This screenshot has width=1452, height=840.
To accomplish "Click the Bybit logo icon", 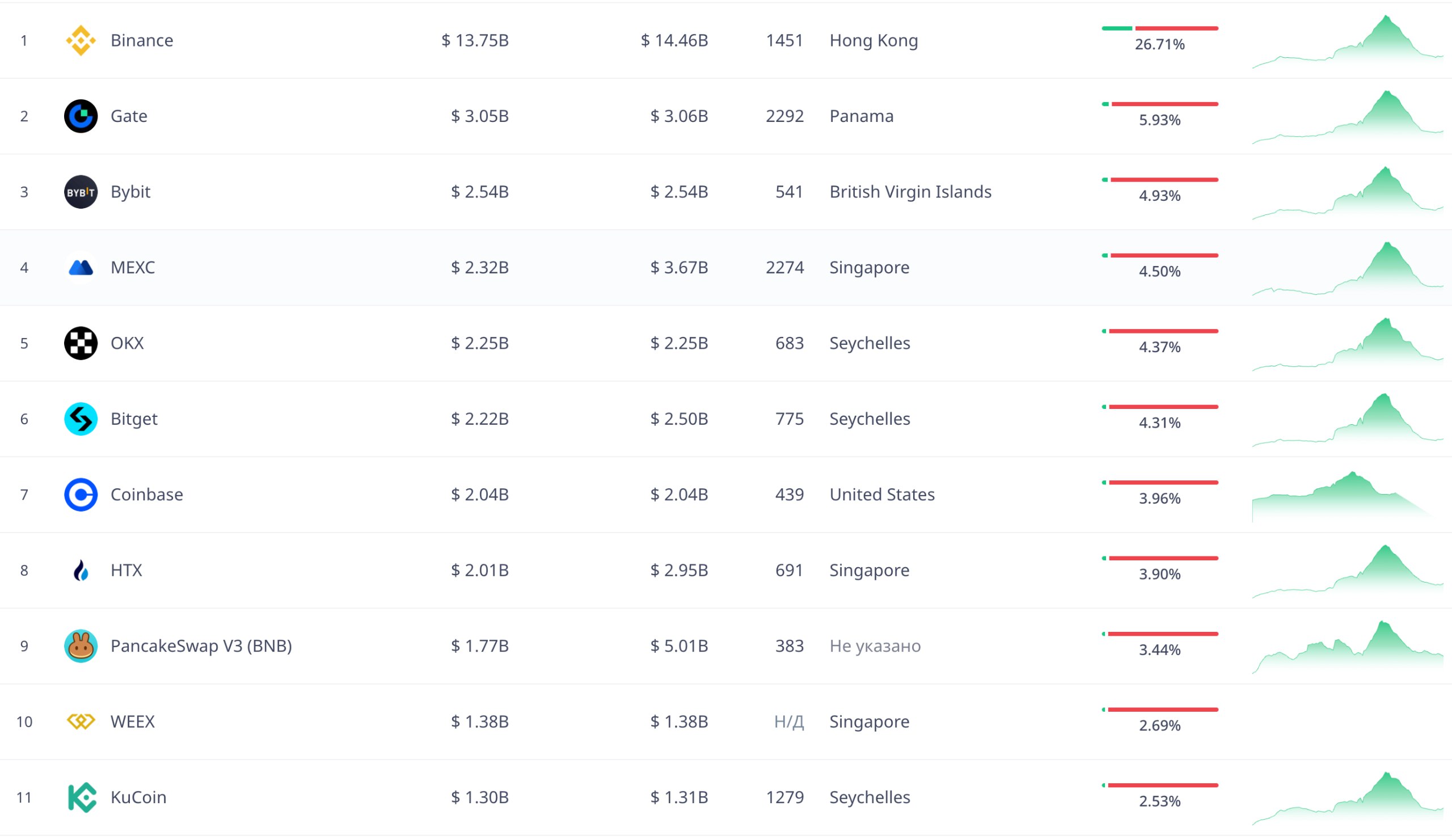I will click(81, 192).
